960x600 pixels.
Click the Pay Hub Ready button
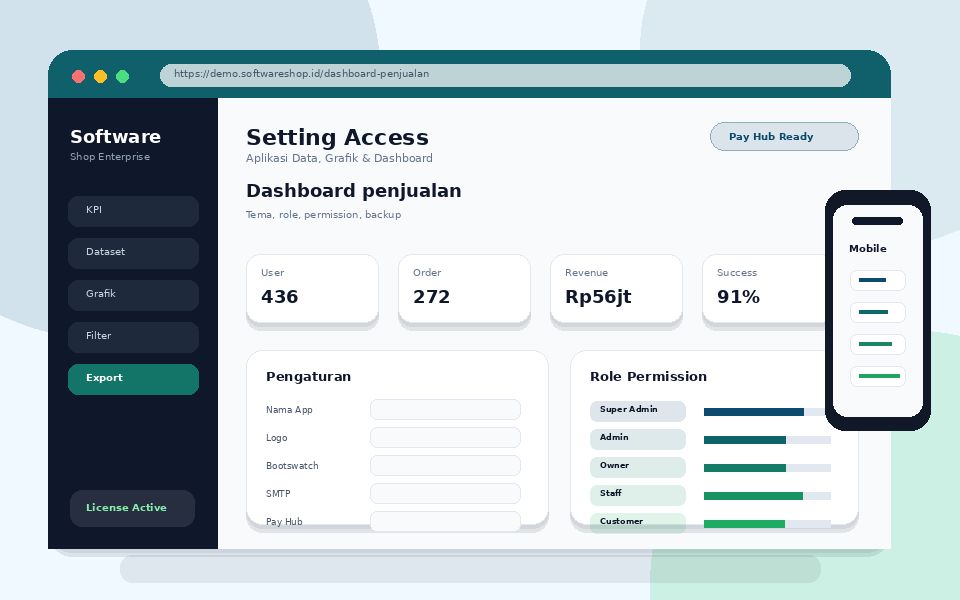[784, 137]
